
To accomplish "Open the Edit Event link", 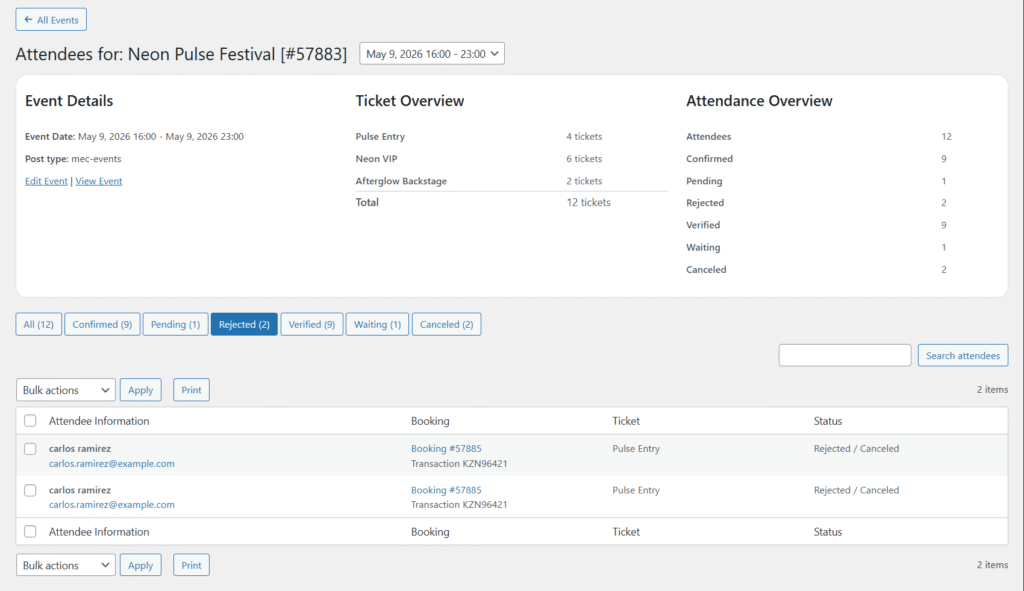I will tap(46, 181).
